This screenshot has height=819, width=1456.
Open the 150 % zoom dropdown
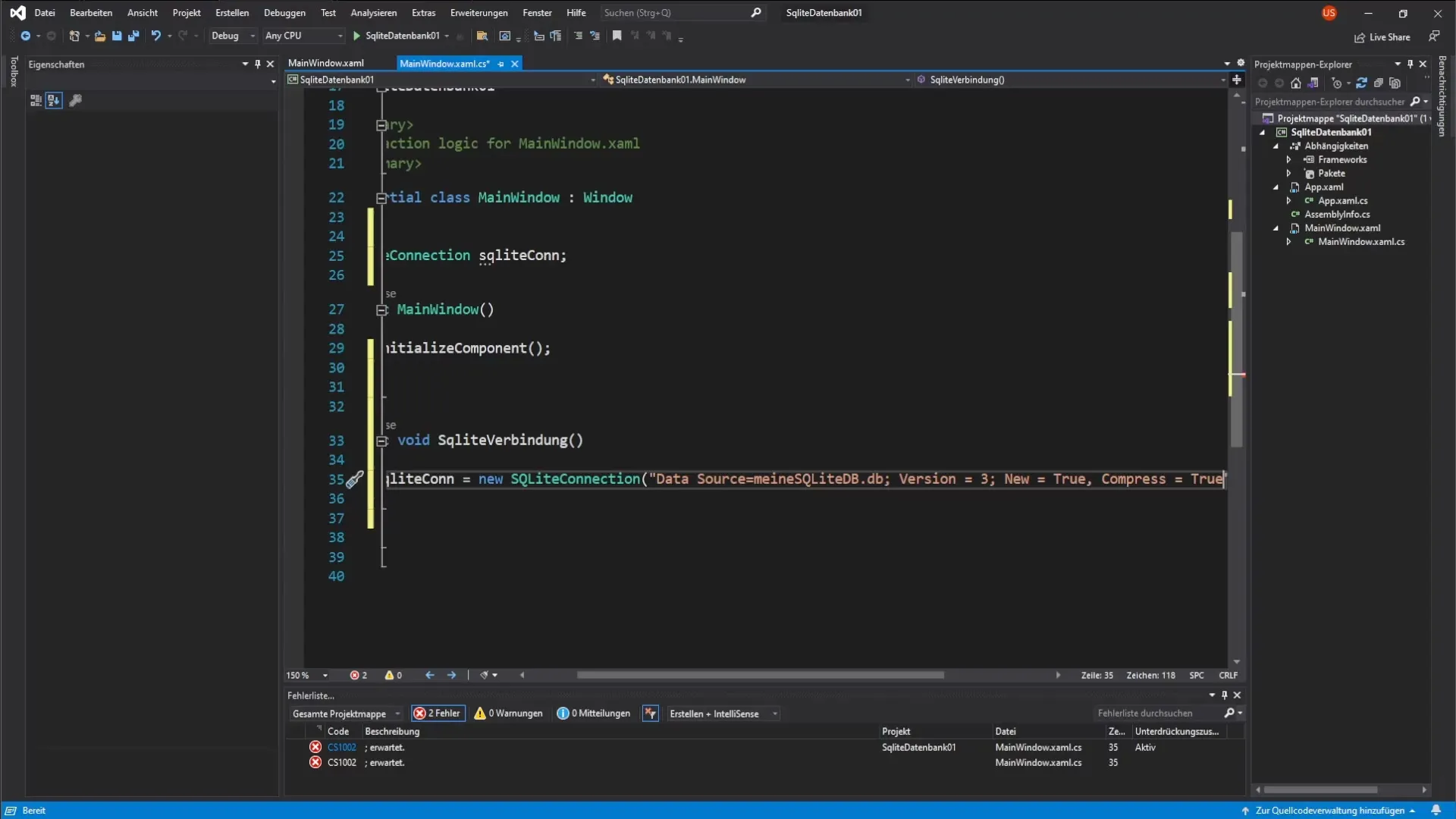click(x=306, y=675)
